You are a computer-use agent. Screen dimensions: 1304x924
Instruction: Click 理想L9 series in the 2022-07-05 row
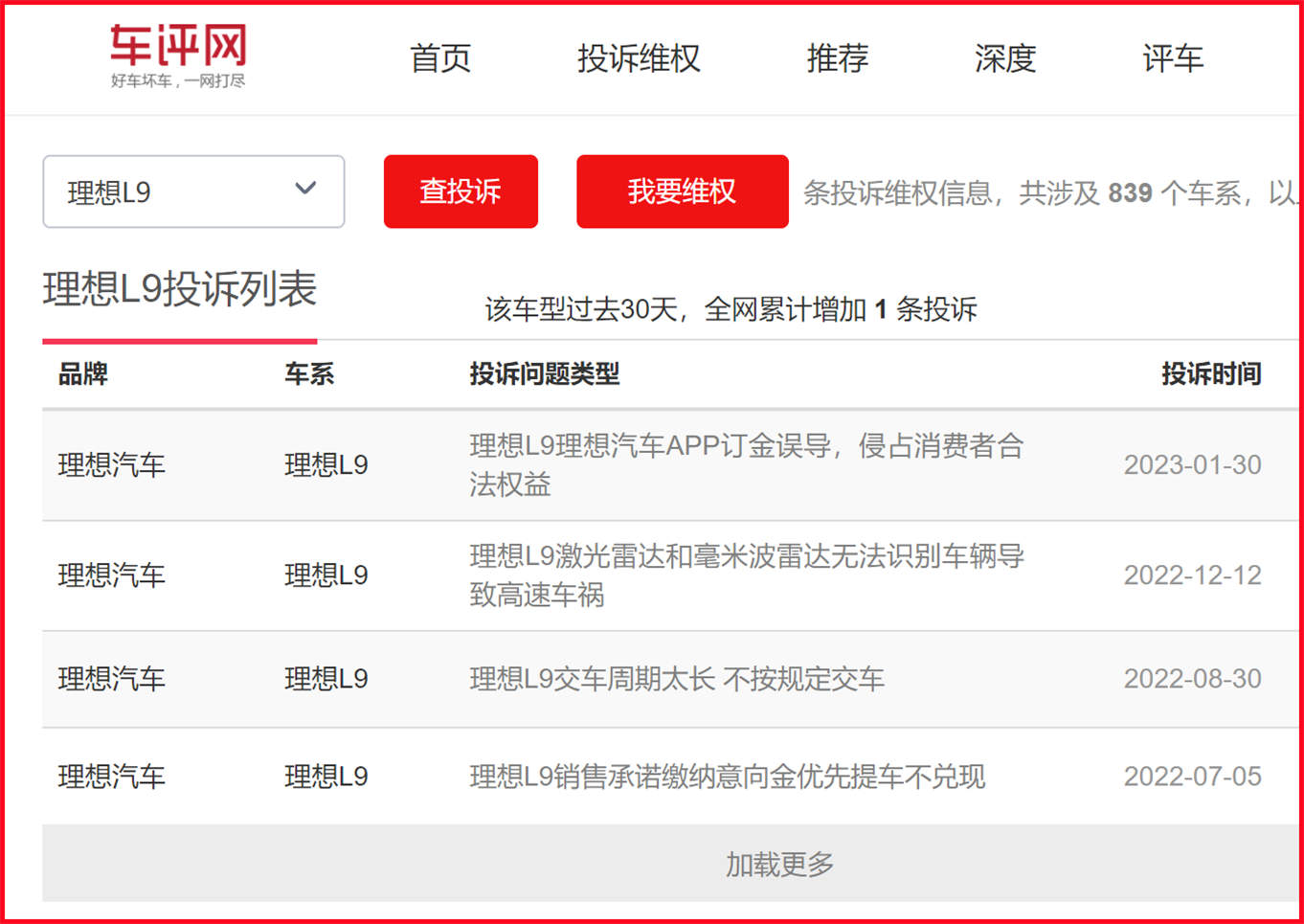[326, 777]
